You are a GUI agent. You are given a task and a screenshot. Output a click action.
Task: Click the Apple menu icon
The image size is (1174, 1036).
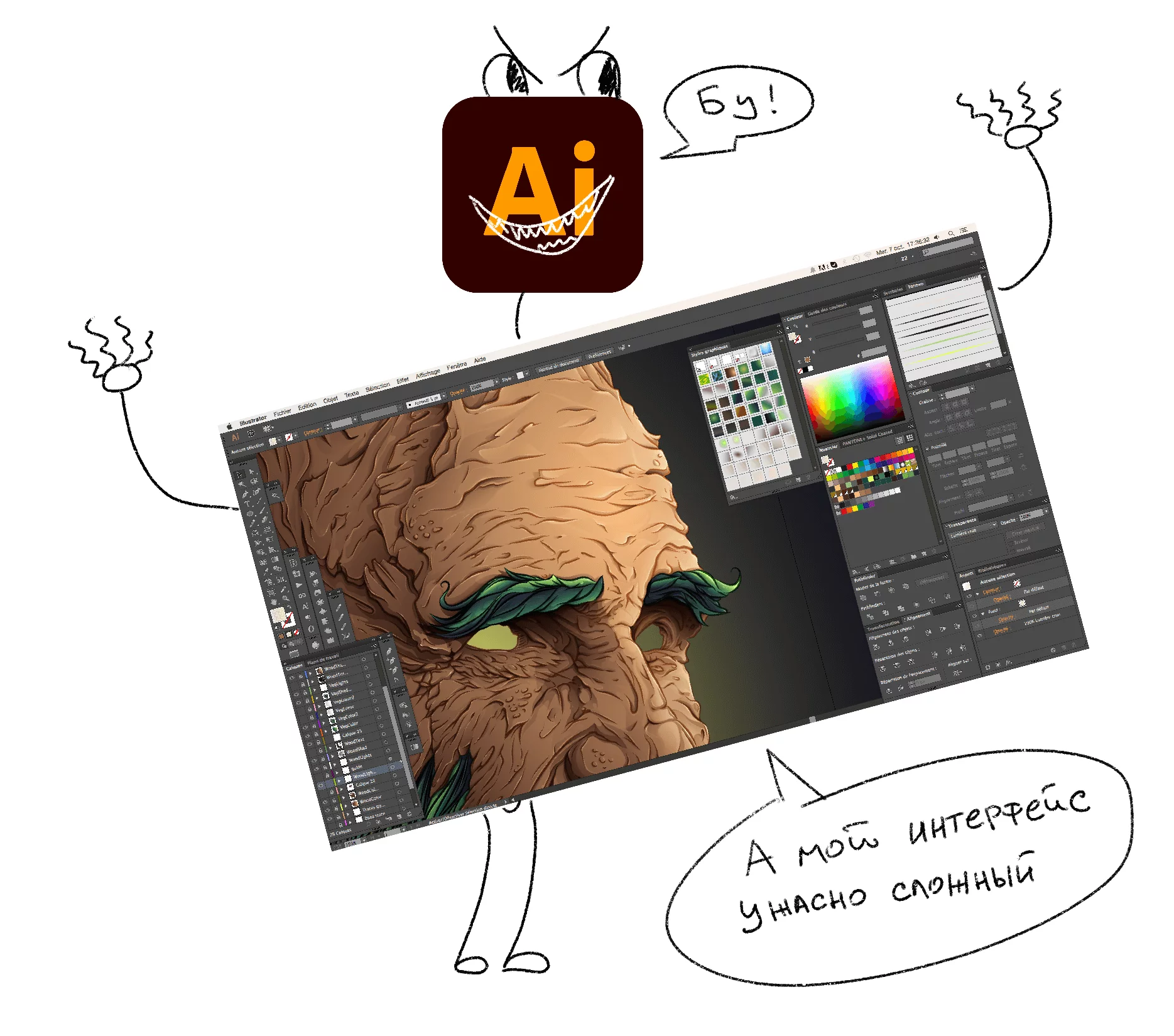(x=229, y=426)
